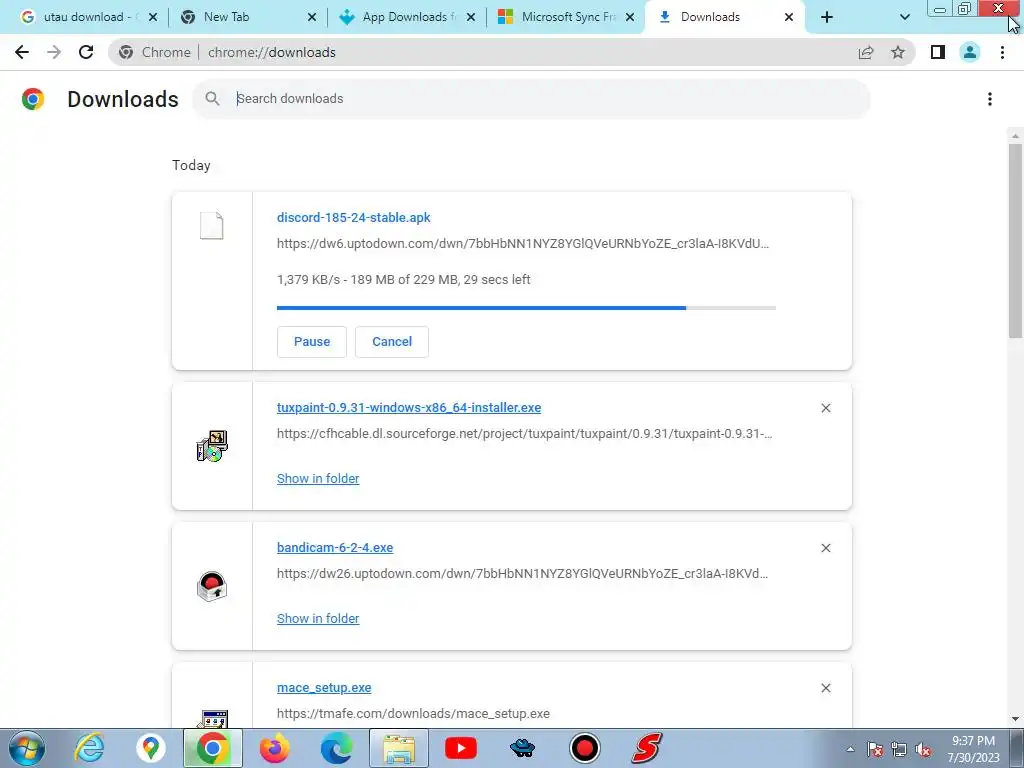Open mace_setup.exe file link
The width and height of the screenshot is (1024, 768).
(324, 688)
